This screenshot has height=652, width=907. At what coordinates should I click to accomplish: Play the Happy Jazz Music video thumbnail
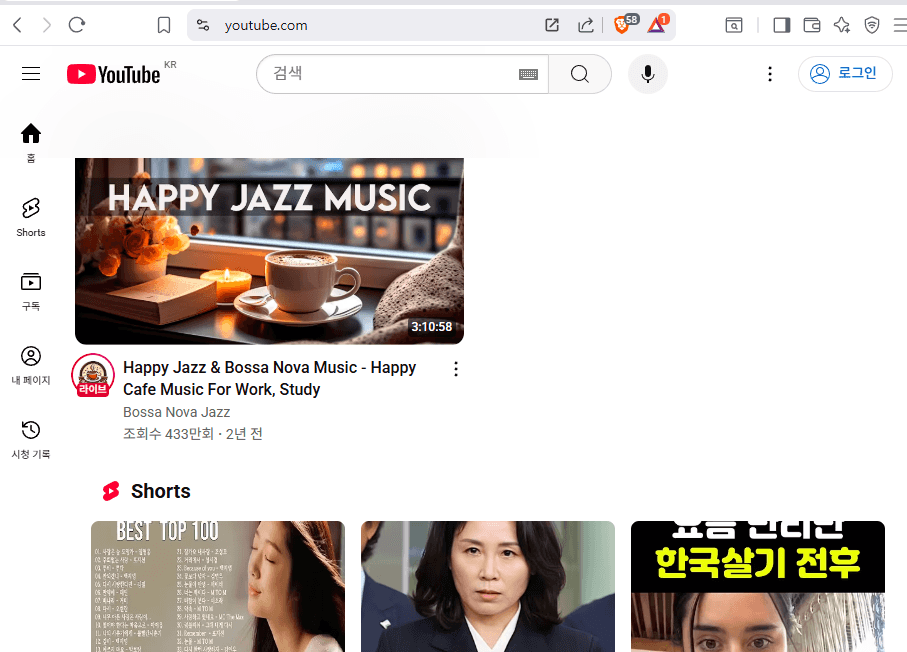(270, 251)
